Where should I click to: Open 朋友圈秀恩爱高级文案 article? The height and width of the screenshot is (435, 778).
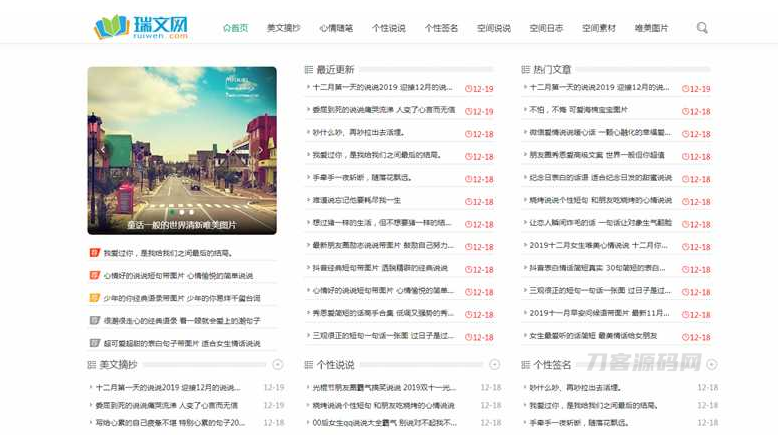(597, 155)
